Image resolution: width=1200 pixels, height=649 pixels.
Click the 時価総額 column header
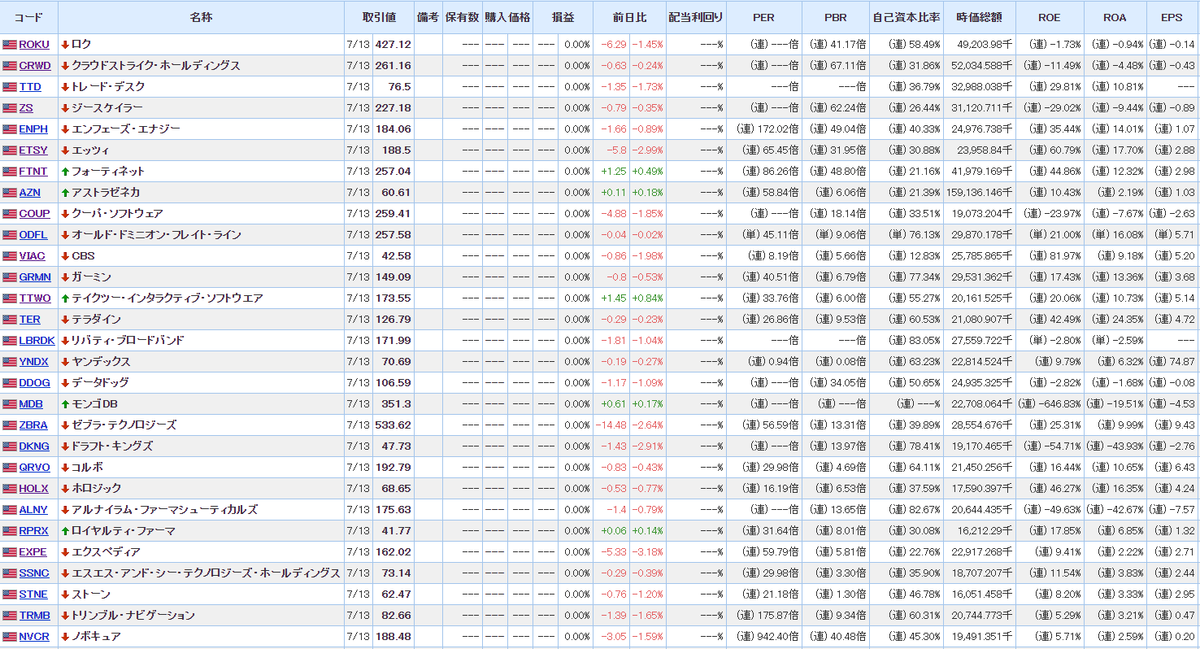pyautogui.click(x=979, y=17)
